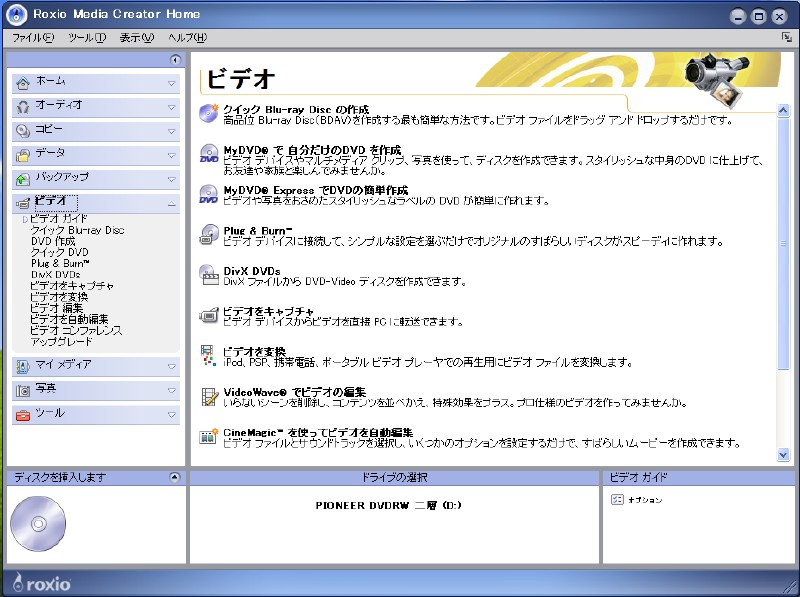Screen dimensions: 800x597
Task: Open the ファイル menu
Action: tap(32, 37)
